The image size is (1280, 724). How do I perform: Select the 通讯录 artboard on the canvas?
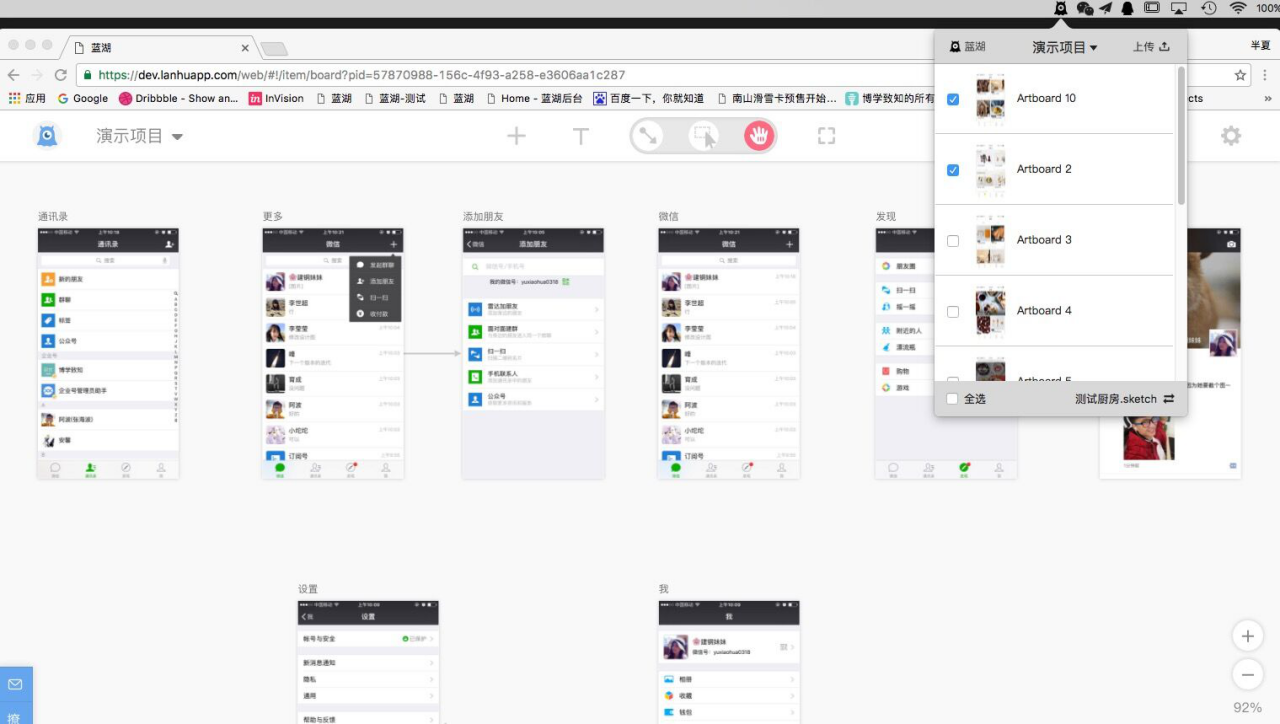click(108, 353)
